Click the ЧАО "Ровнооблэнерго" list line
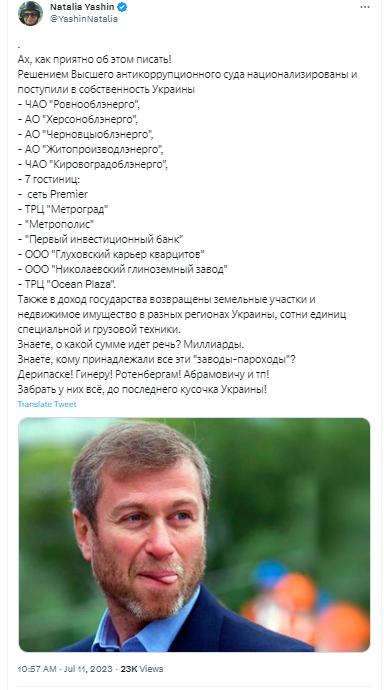 click(x=79, y=104)
